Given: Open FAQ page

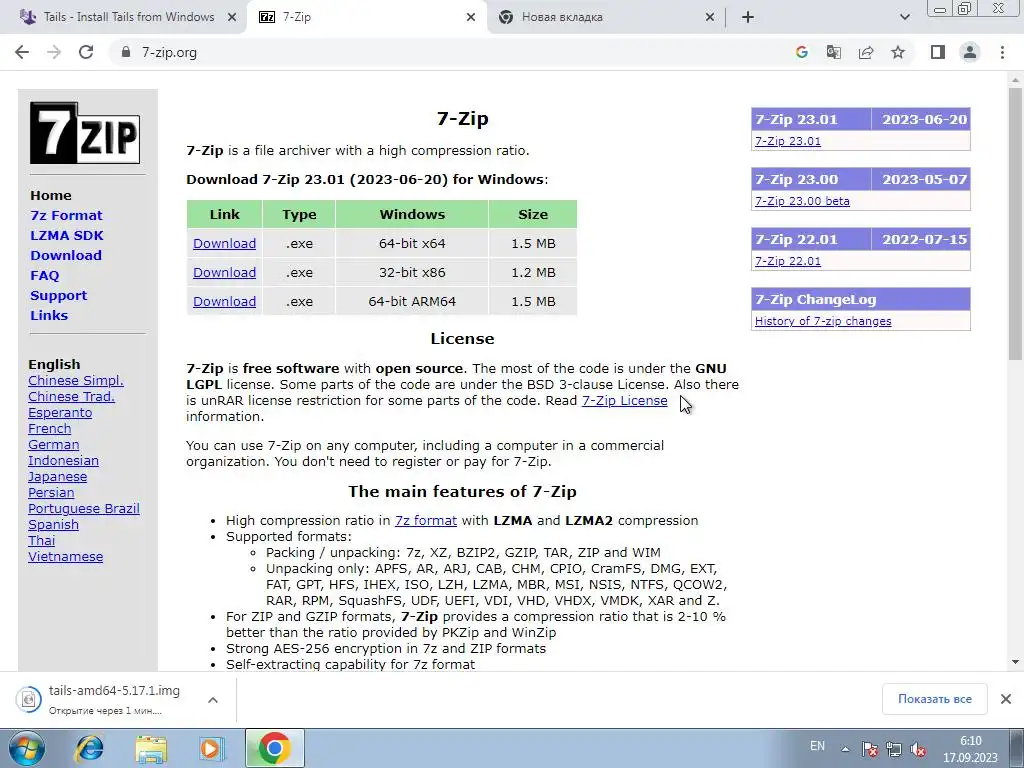Looking at the screenshot, I should tap(44, 276).
